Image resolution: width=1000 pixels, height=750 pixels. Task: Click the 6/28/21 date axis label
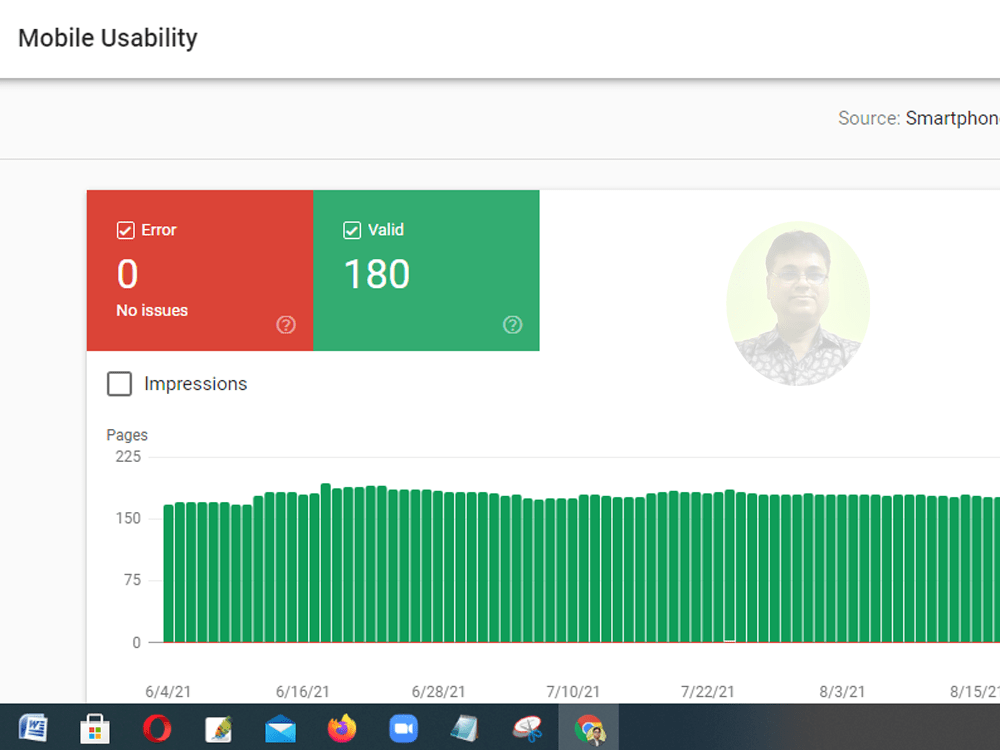(x=438, y=691)
